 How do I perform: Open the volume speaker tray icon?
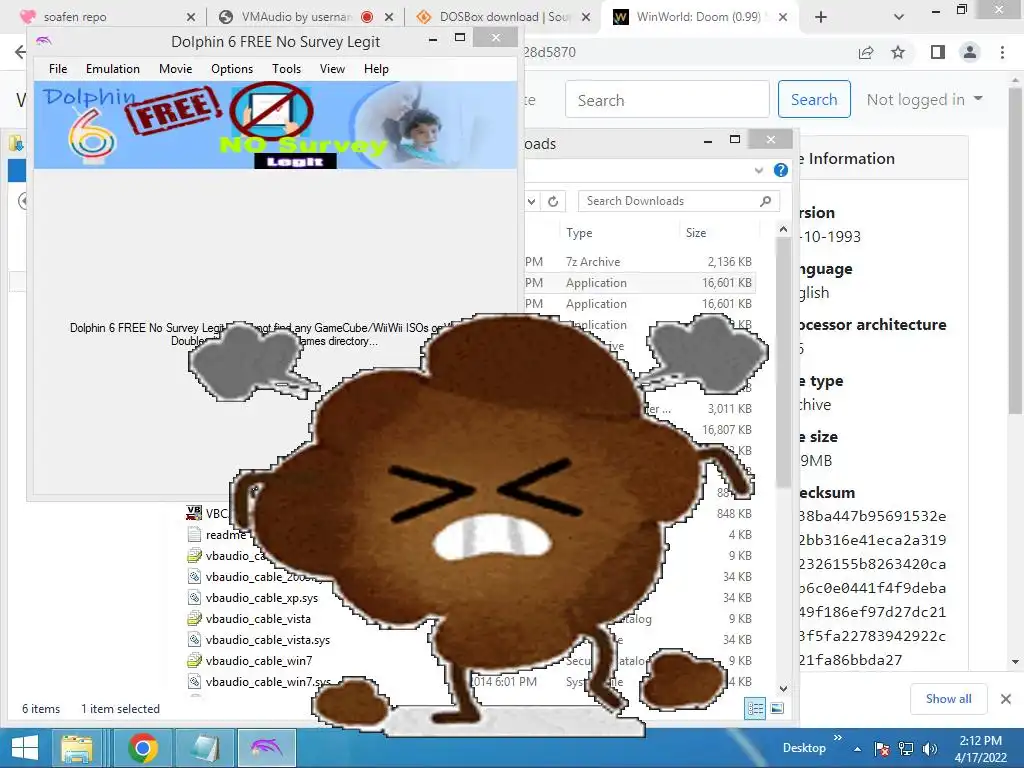(x=930, y=749)
